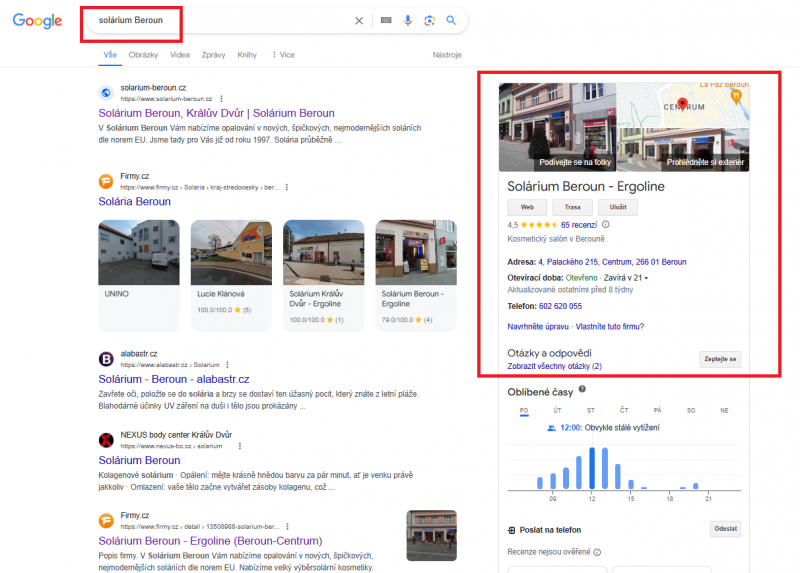Image resolution: width=800 pixels, height=573 pixels.
Task: Click the map thumbnail showing CENTRUM
Action: point(684,105)
